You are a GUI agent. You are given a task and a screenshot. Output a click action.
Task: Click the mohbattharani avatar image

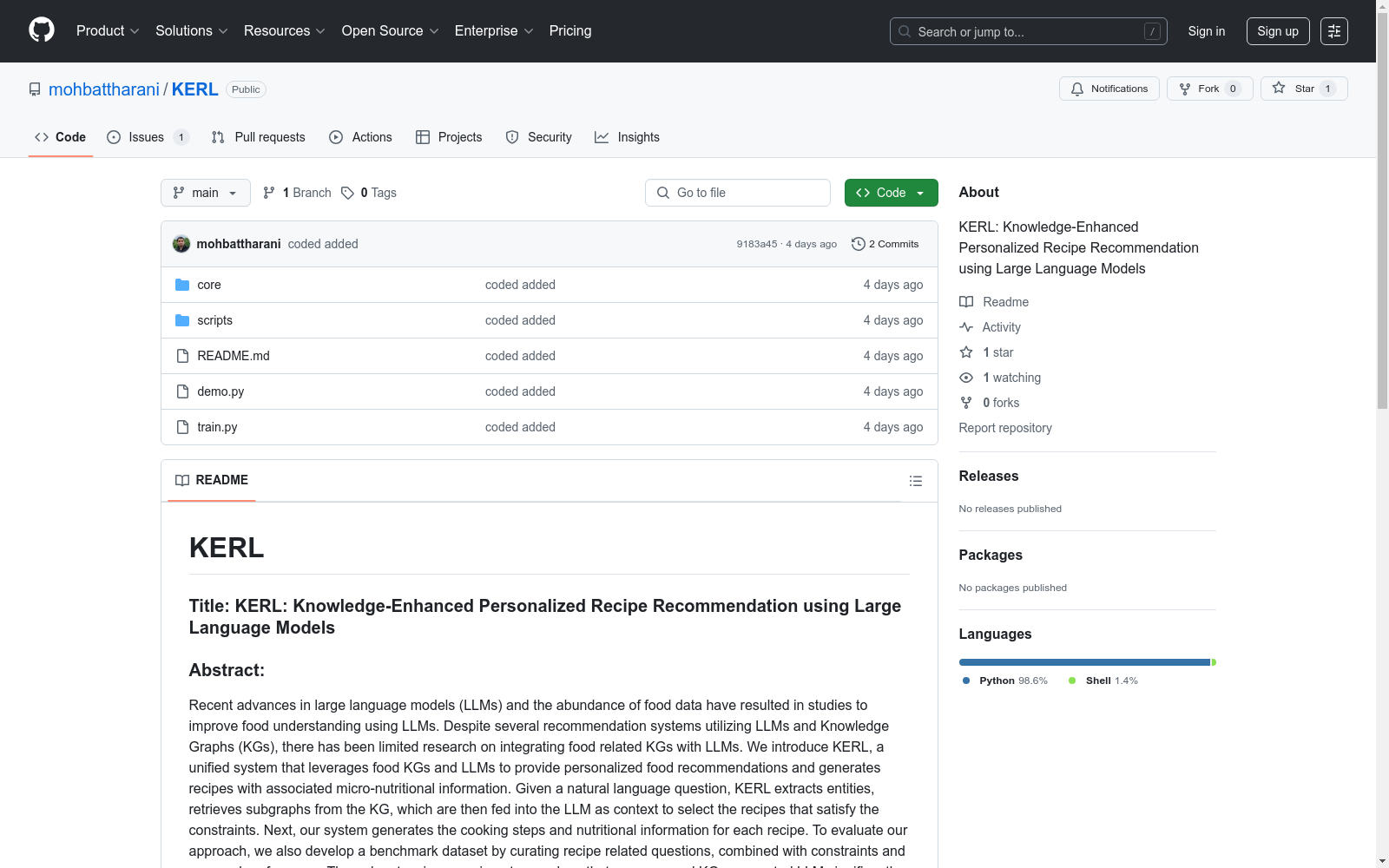coord(181,244)
